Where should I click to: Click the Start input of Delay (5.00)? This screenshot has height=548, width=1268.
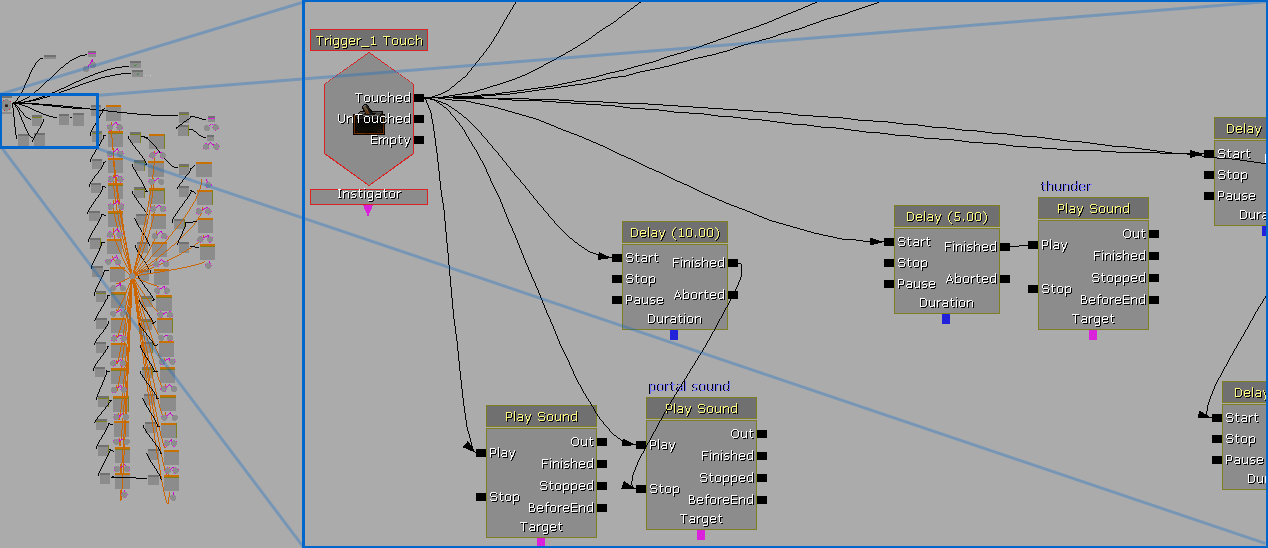(888, 242)
